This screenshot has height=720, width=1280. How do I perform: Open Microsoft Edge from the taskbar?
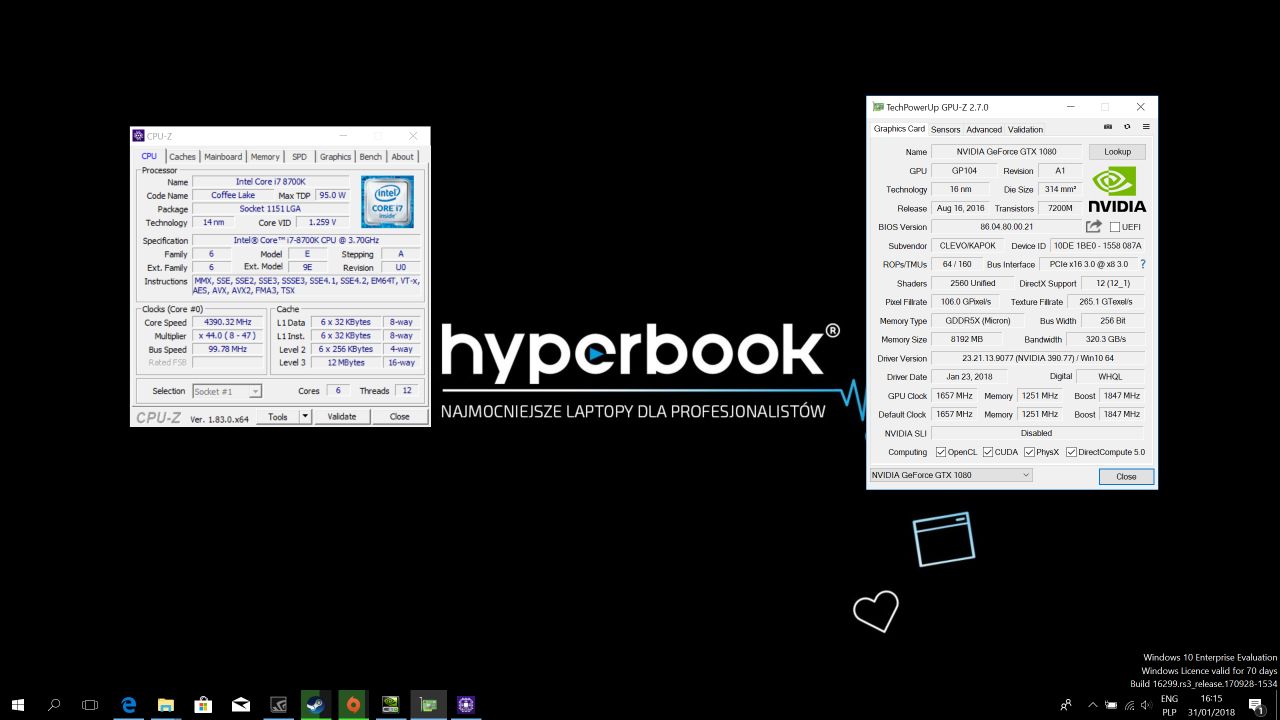coord(129,704)
